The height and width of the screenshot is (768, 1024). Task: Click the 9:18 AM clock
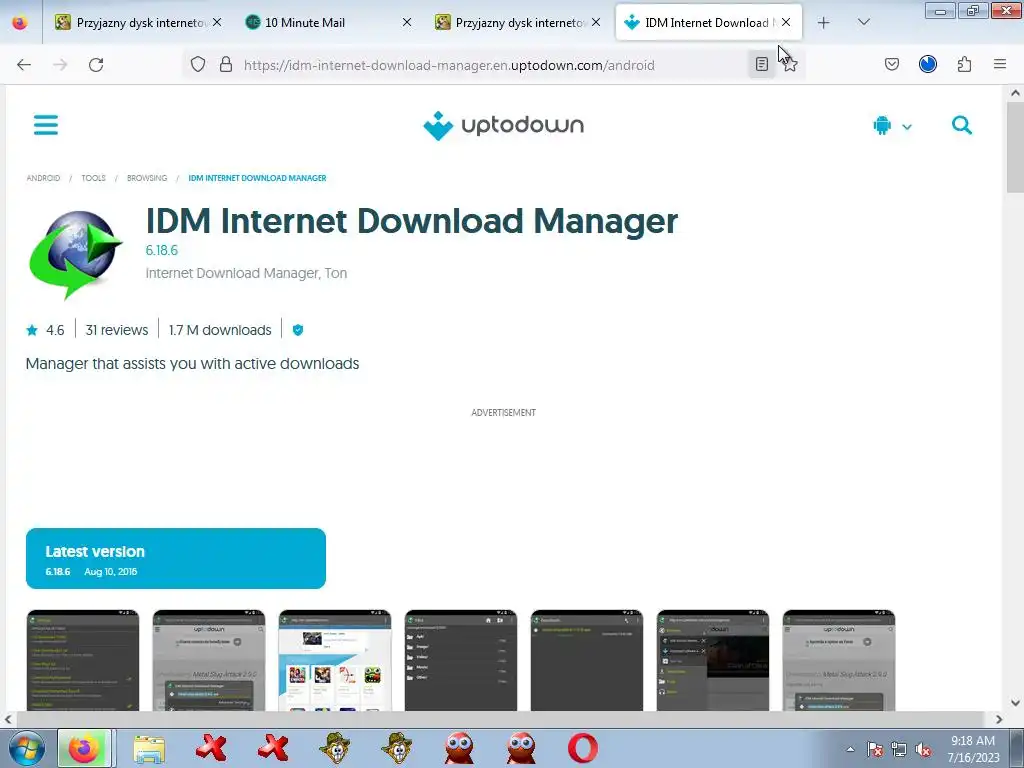pyautogui.click(x=972, y=741)
